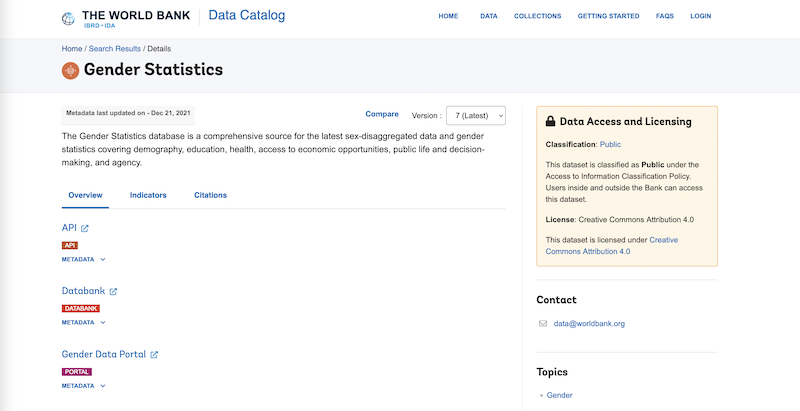Click the orange Gender Statistics dataset icon
Screen dimensions: 800x411
click(x=70, y=70)
